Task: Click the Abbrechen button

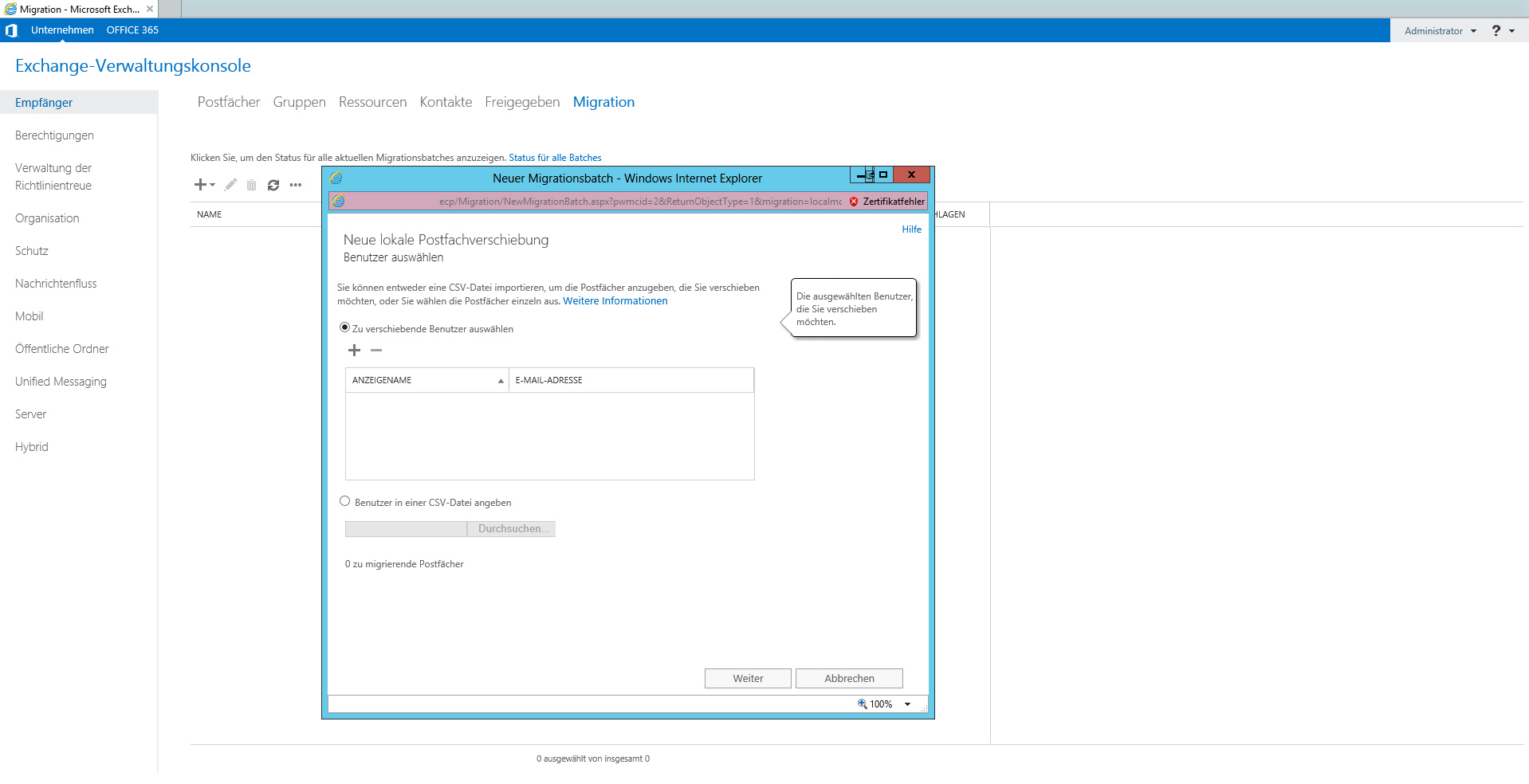Action: [849, 678]
